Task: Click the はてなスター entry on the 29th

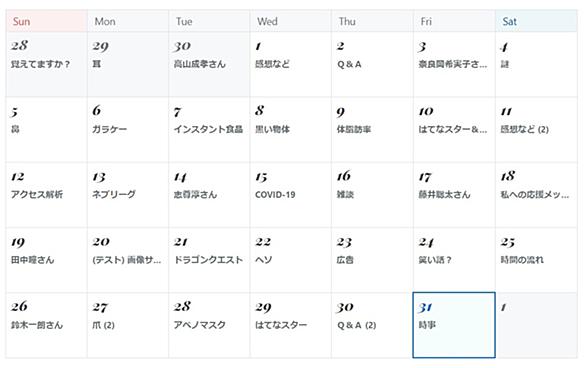Action: point(281,325)
